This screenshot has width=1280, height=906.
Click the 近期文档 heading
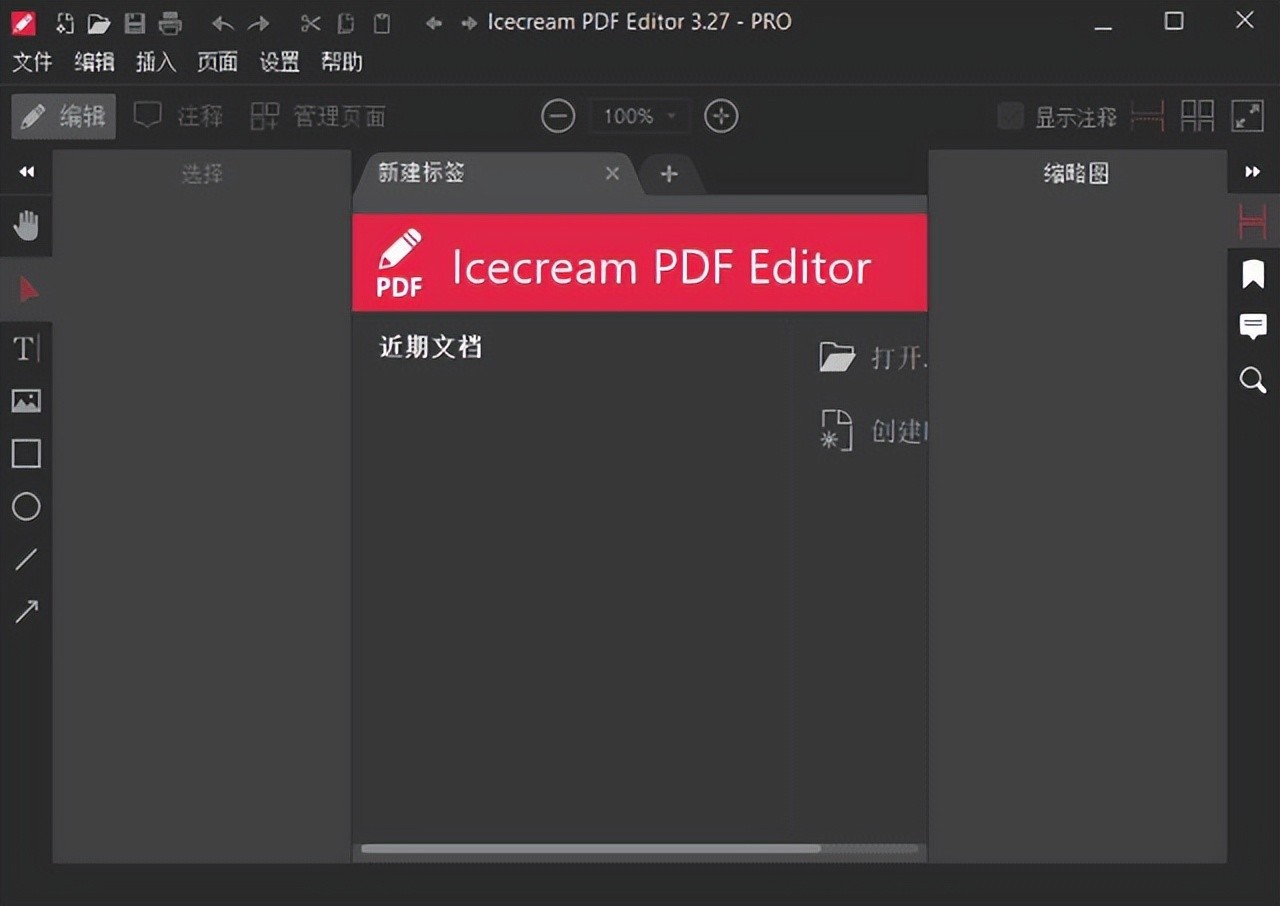coord(431,347)
